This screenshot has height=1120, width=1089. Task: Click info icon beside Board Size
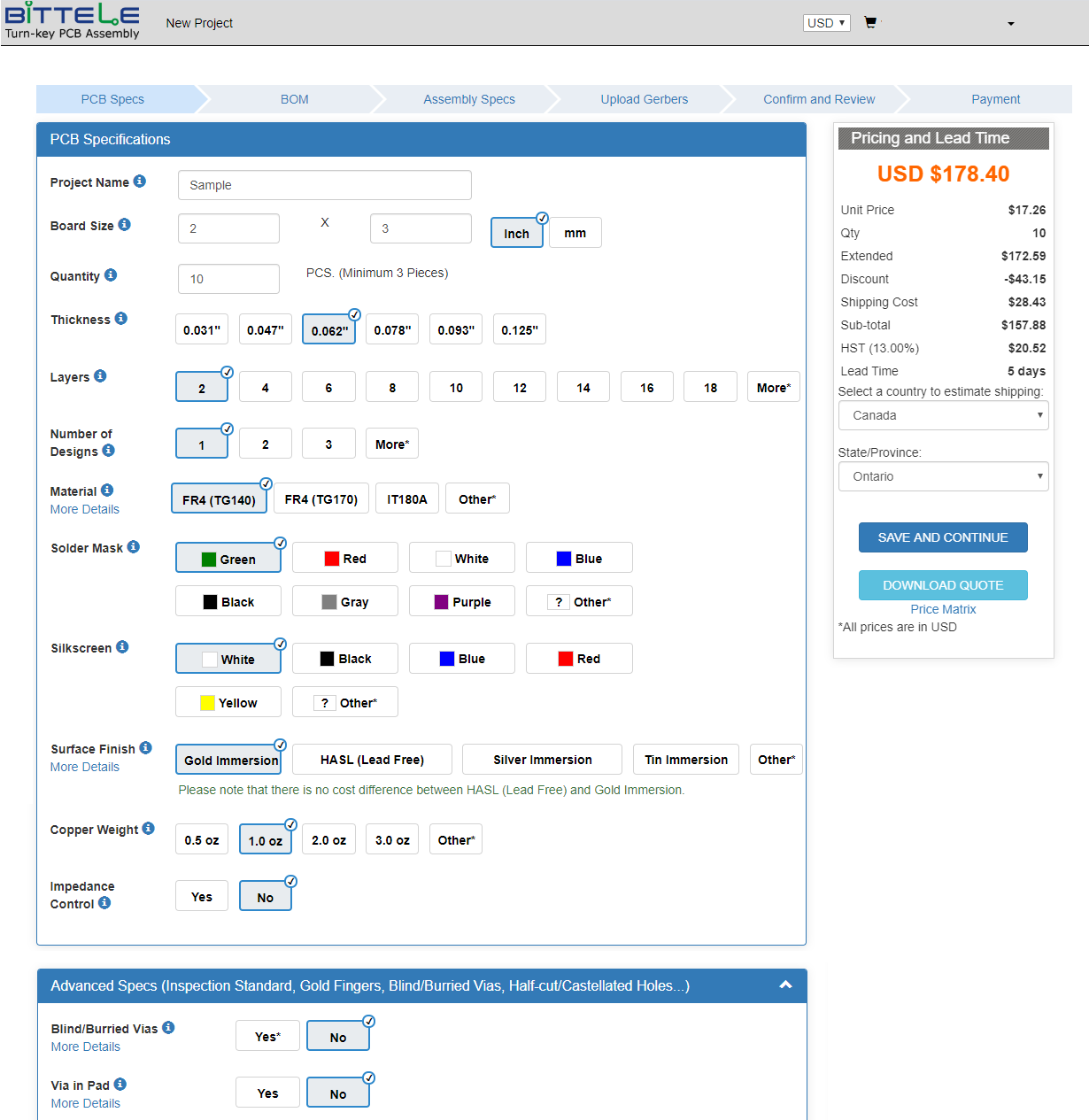125,225
